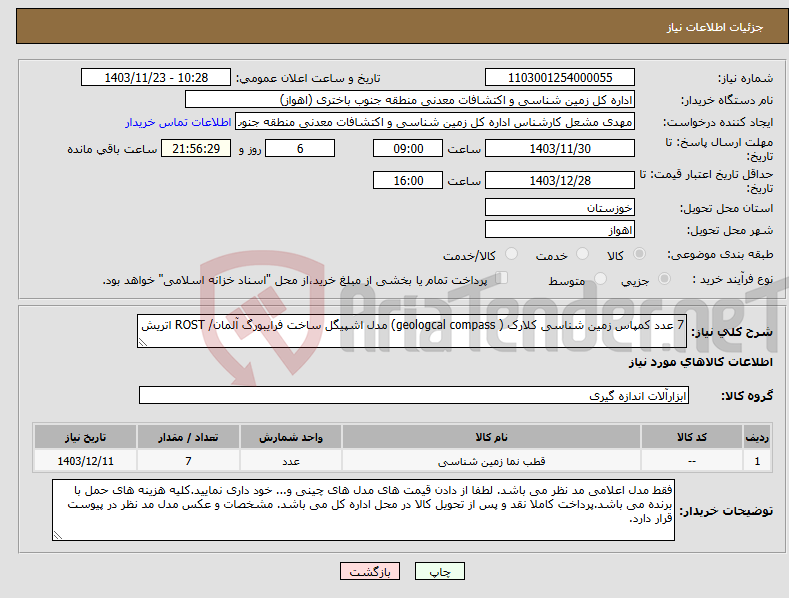Select the کالا radio button
The width and height of the screenshot is (789, 598).
click(x=639, y=254)
